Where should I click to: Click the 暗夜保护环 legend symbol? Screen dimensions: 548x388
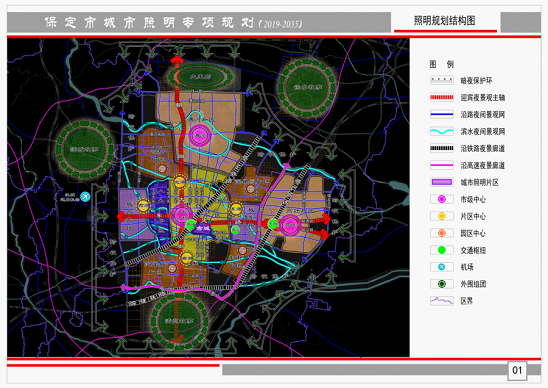click(442, 80)
